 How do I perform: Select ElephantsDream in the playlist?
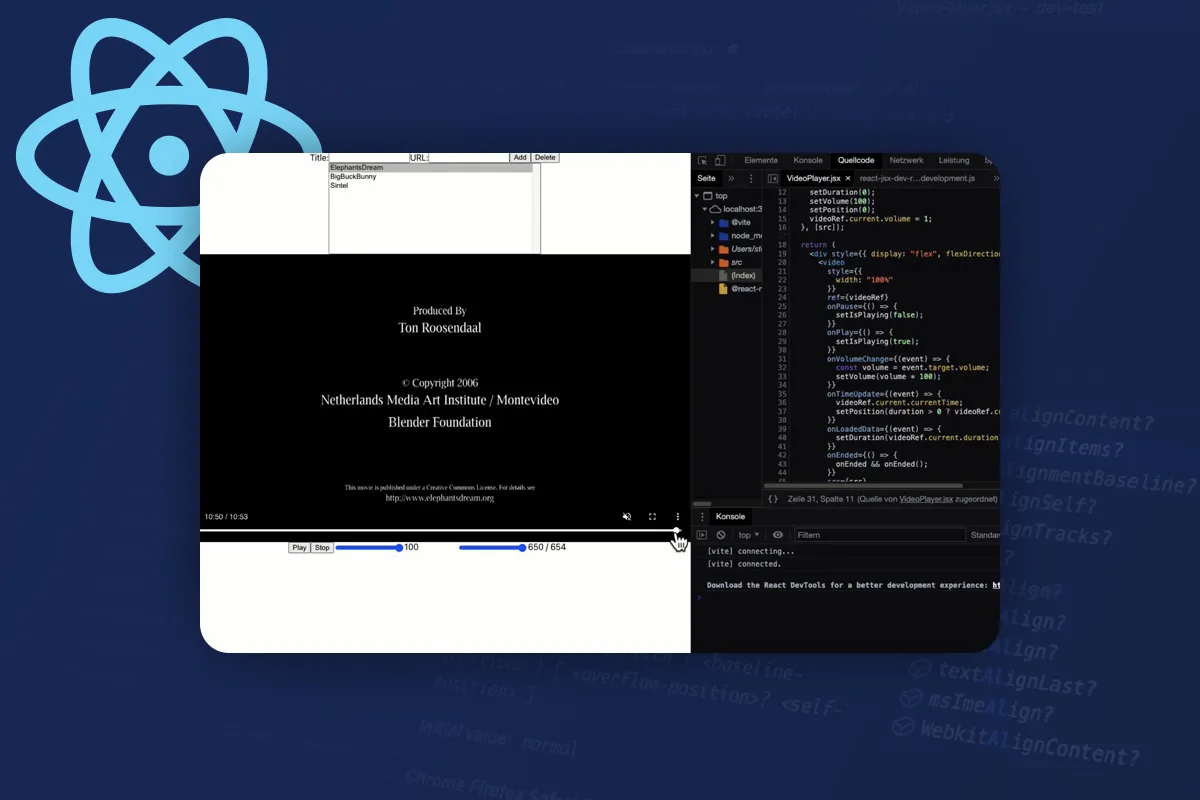point(431,168)
